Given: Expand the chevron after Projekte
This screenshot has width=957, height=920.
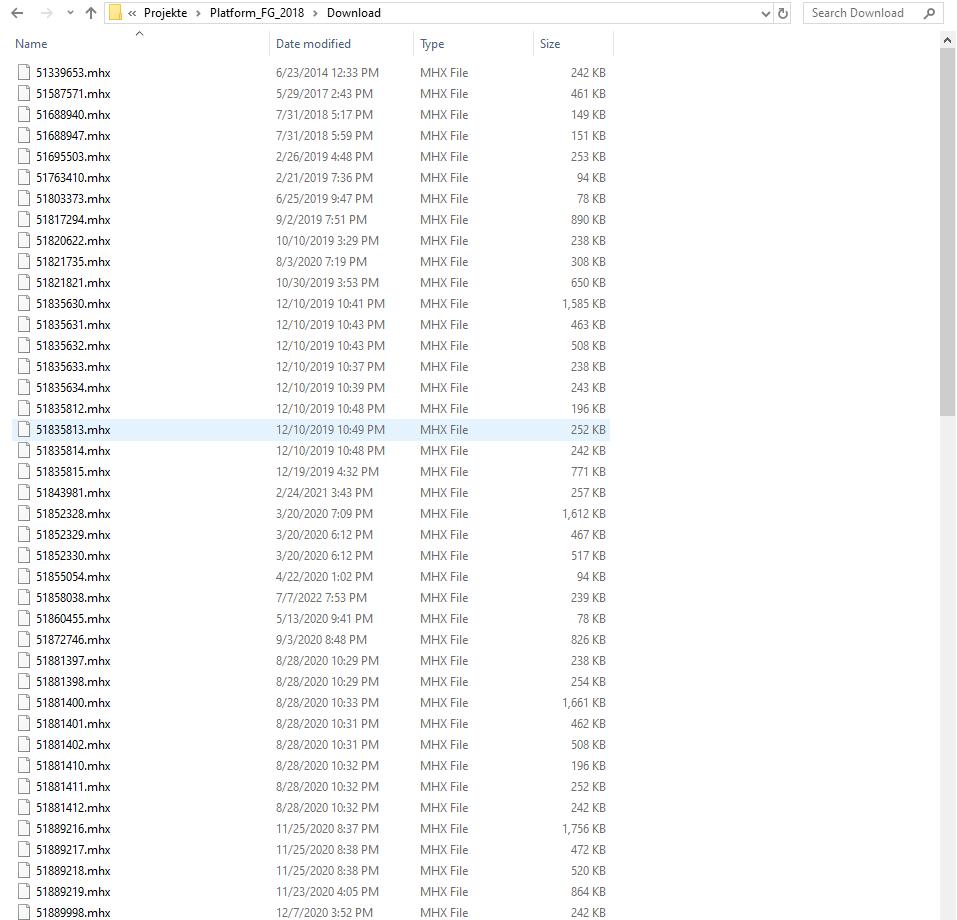Looking at the screenshot, I should click(198, 13).
